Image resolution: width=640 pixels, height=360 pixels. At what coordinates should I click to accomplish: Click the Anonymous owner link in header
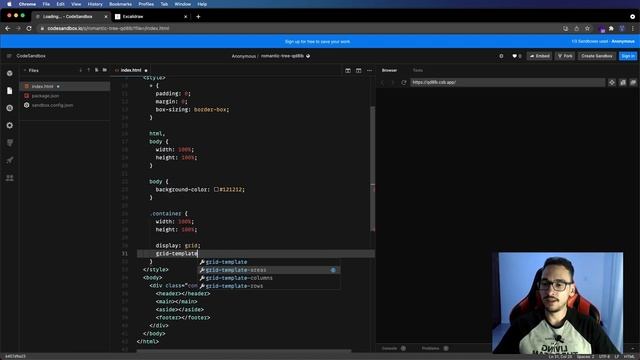click(x=244, y=56)
